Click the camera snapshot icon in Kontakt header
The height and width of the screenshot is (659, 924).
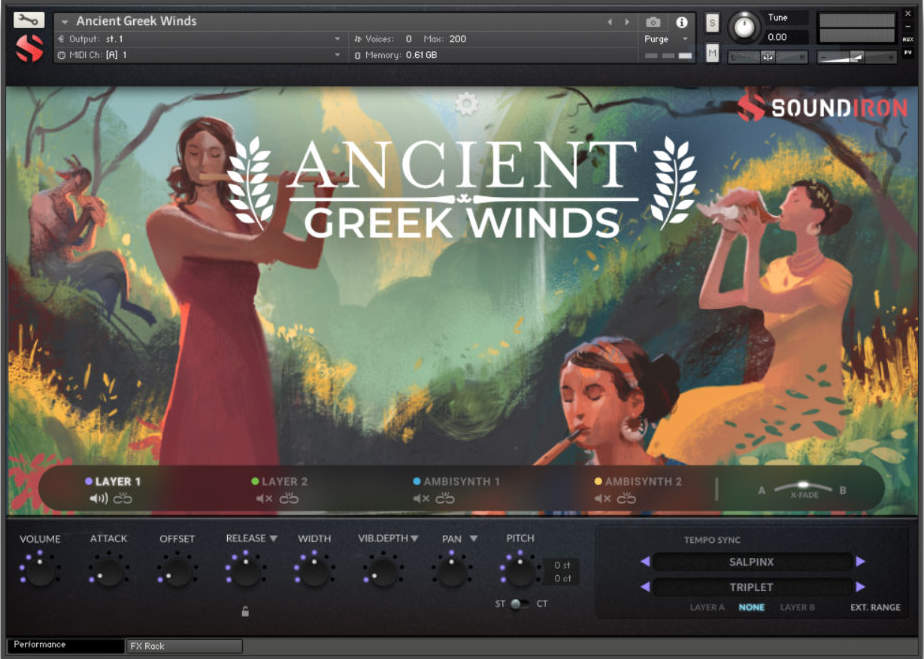(x=653, y=20)
